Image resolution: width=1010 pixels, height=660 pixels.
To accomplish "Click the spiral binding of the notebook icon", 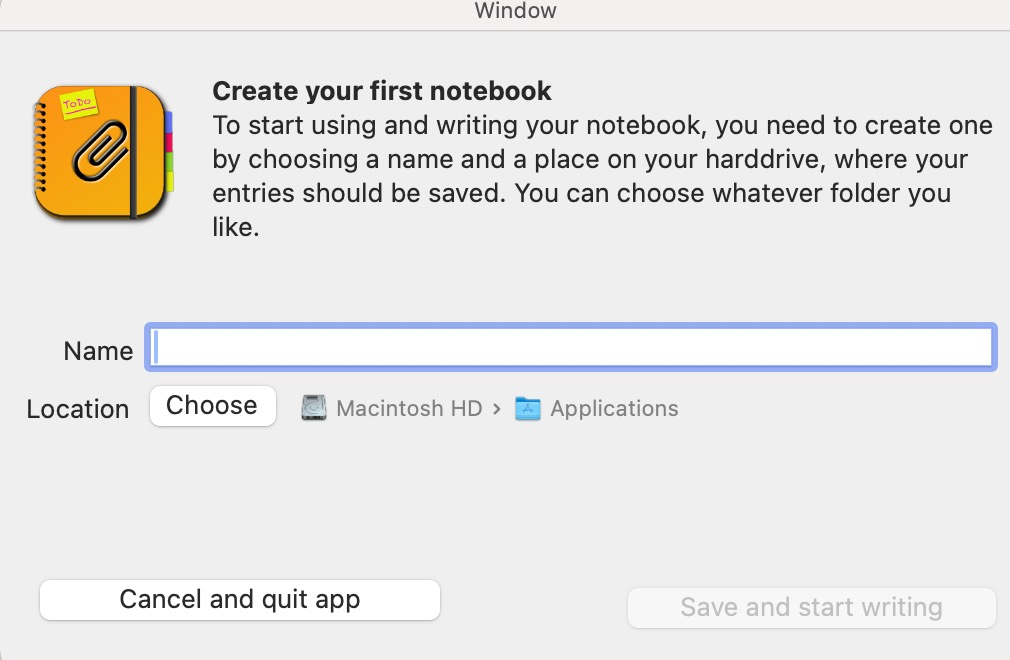I will [40, 148].
